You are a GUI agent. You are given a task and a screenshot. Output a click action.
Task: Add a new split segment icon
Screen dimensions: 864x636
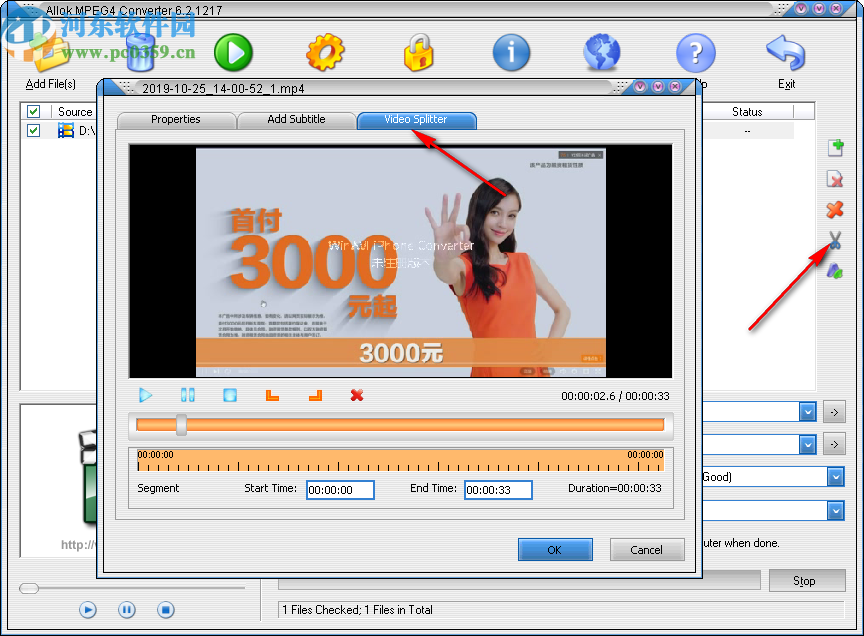[x=834, y=147]
